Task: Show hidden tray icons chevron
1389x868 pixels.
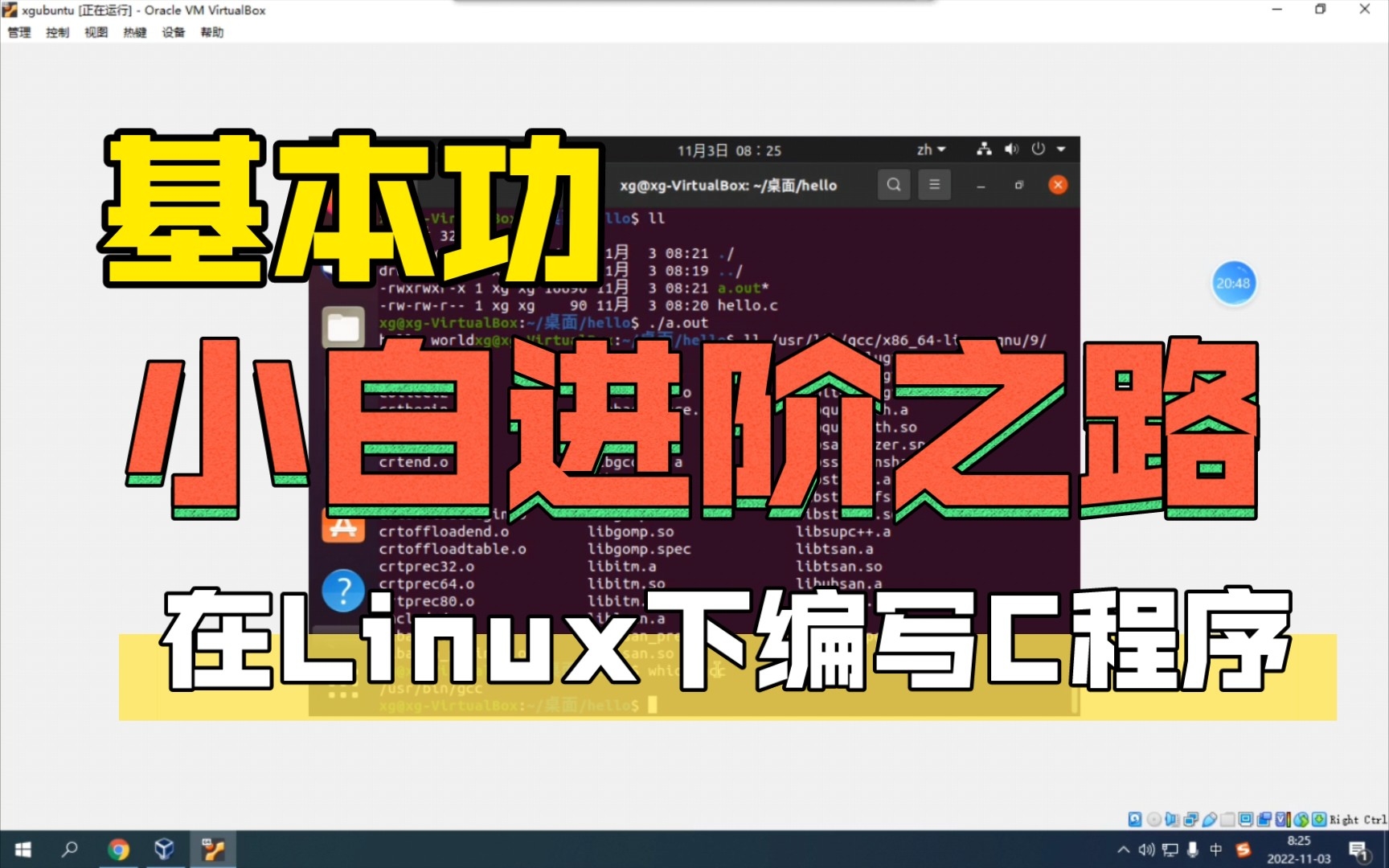Action: (1124, 850)
